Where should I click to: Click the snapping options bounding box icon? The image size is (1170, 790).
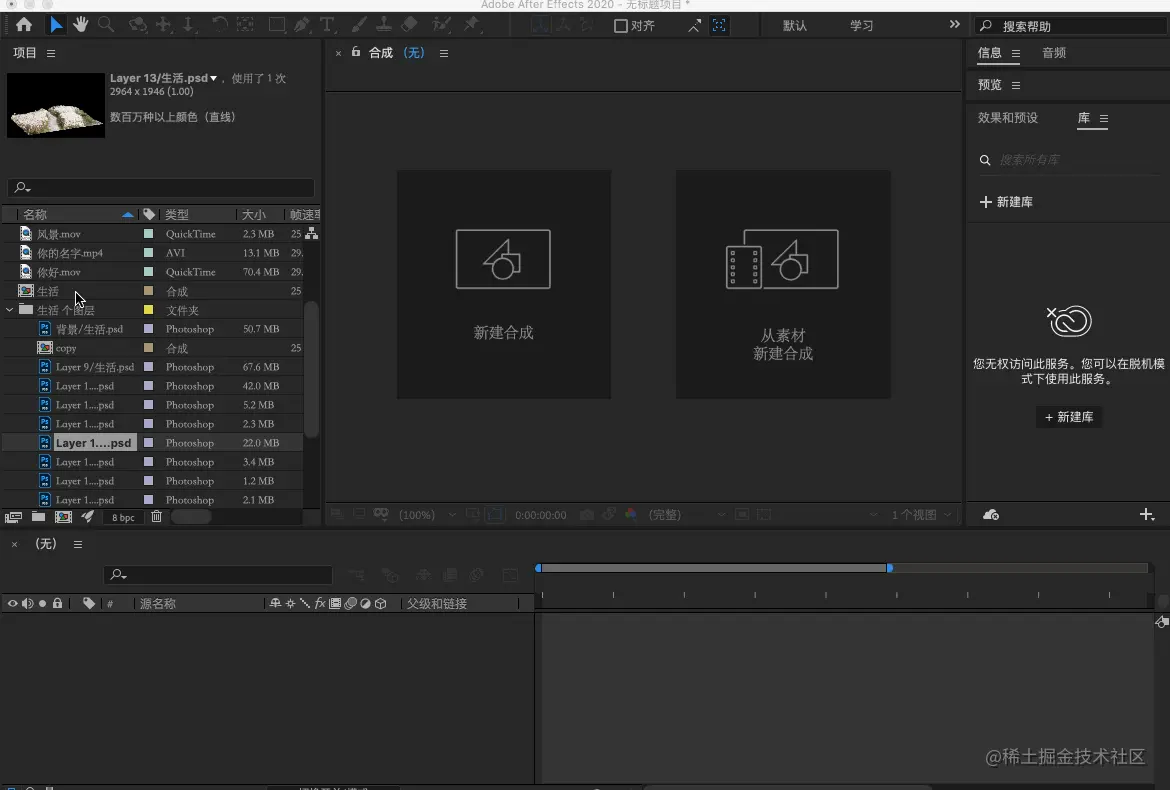tap(719, 25)
